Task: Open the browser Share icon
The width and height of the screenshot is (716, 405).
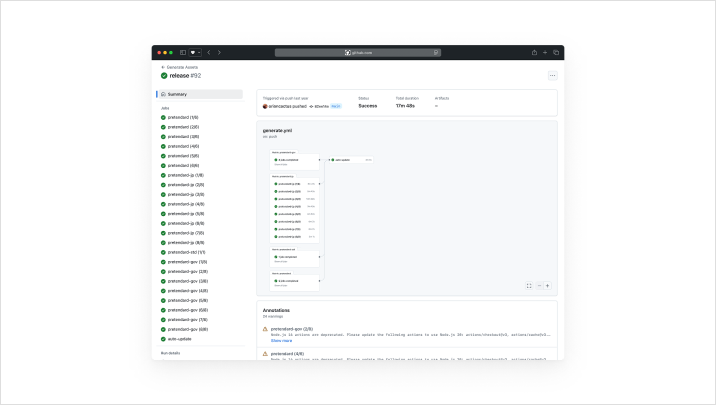Action: click(x=534, y=53)
